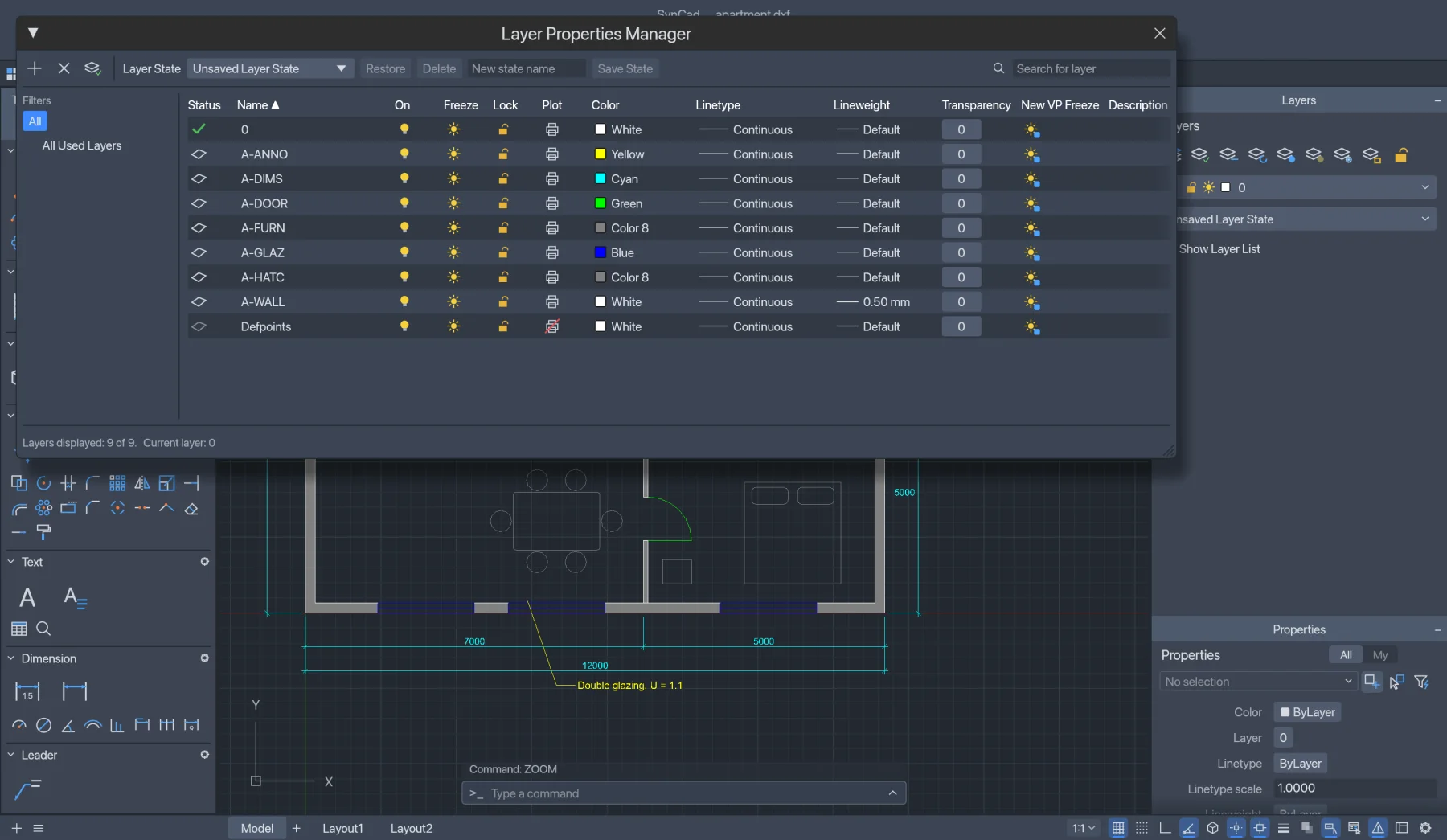This screenshot has width=1447, height=840.
Task: Click the Restore button
Action: pos(385,68)
